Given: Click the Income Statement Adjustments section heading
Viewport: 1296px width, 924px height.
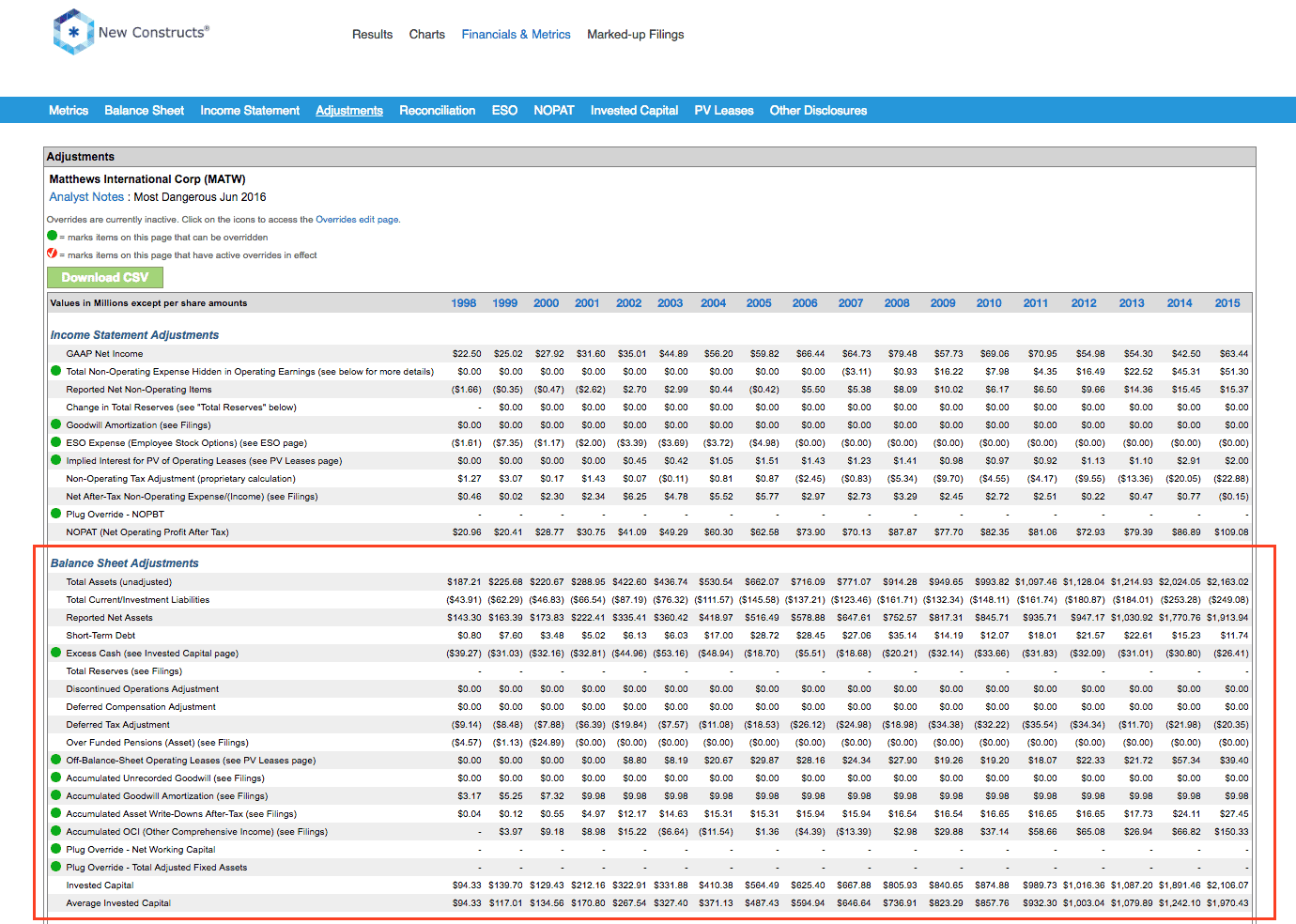Looking at the screenshot, I should click(x=134, y=335).
